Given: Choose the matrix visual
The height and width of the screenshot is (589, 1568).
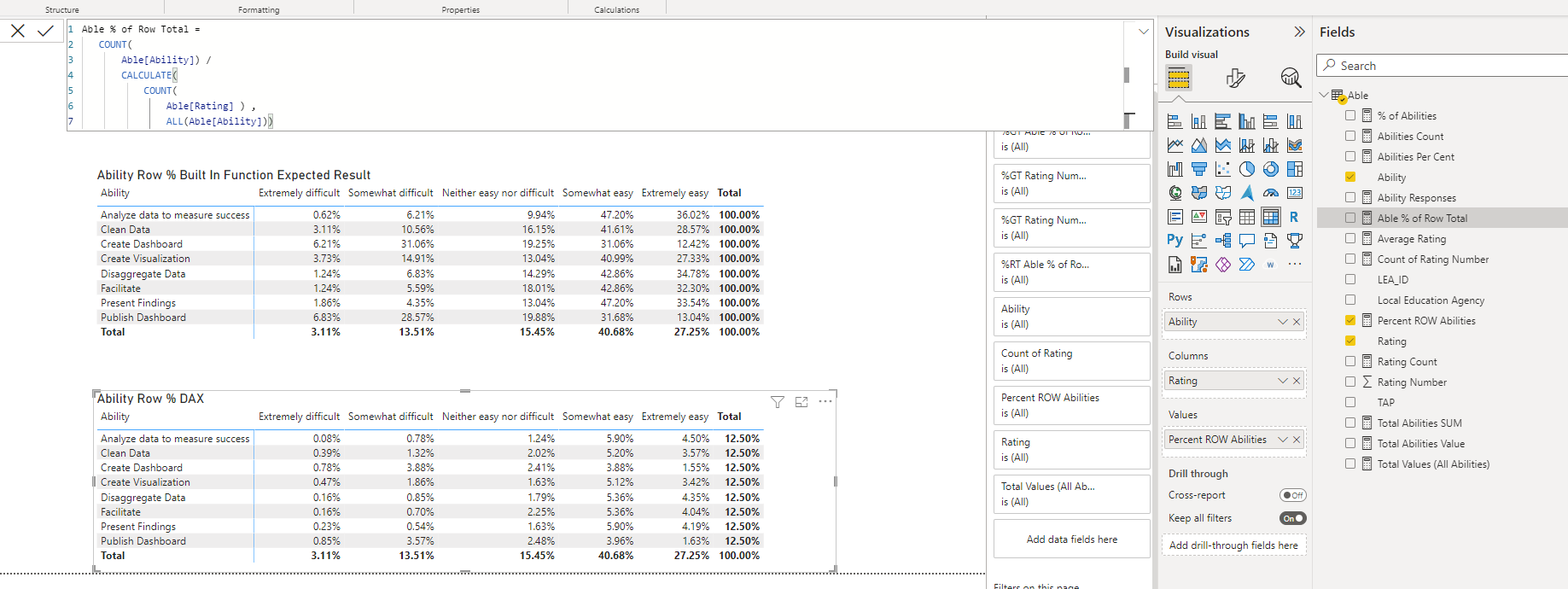Looking at the screenshot, I should point(1271,217).
